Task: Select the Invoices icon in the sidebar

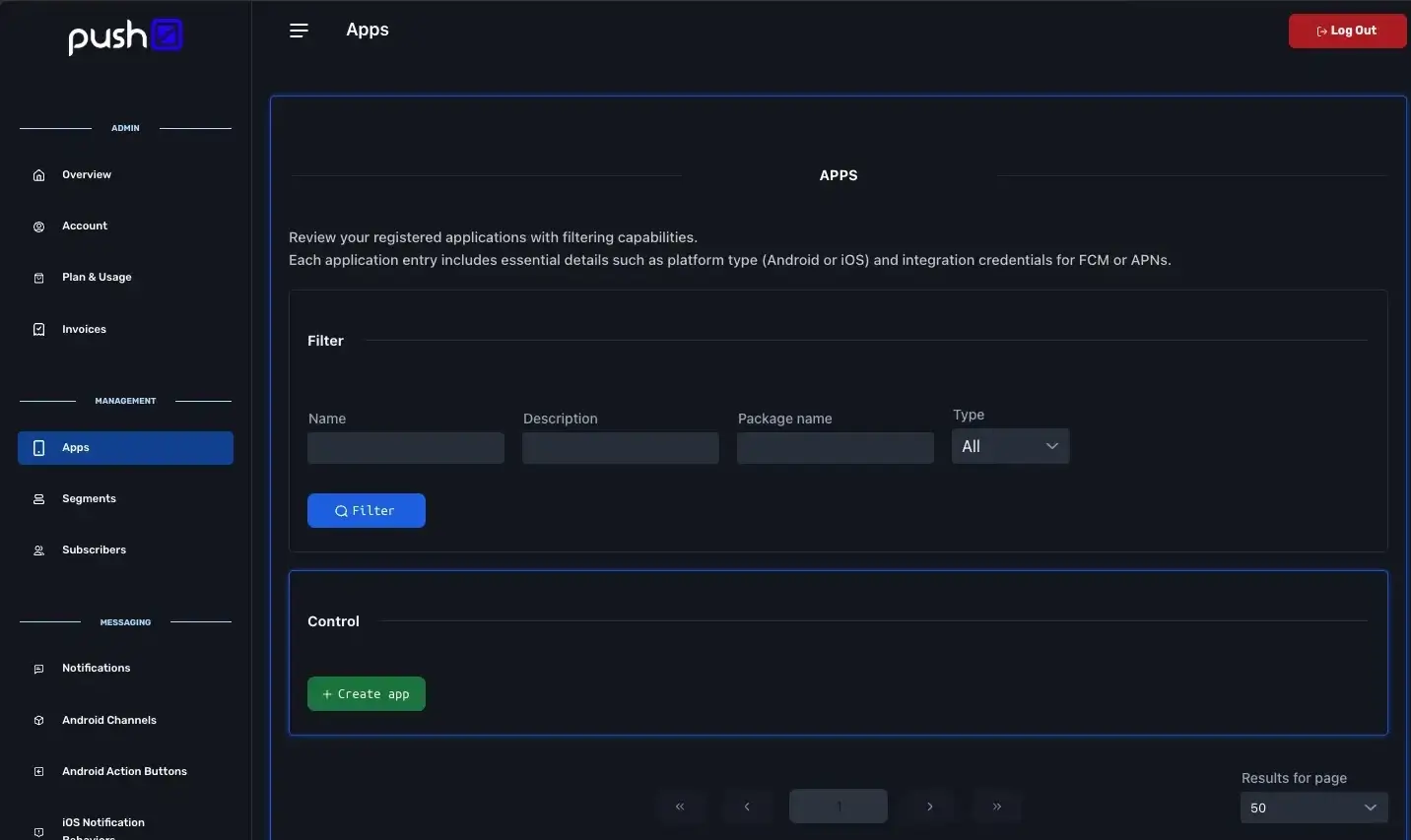Action: (x=37, y=329)
